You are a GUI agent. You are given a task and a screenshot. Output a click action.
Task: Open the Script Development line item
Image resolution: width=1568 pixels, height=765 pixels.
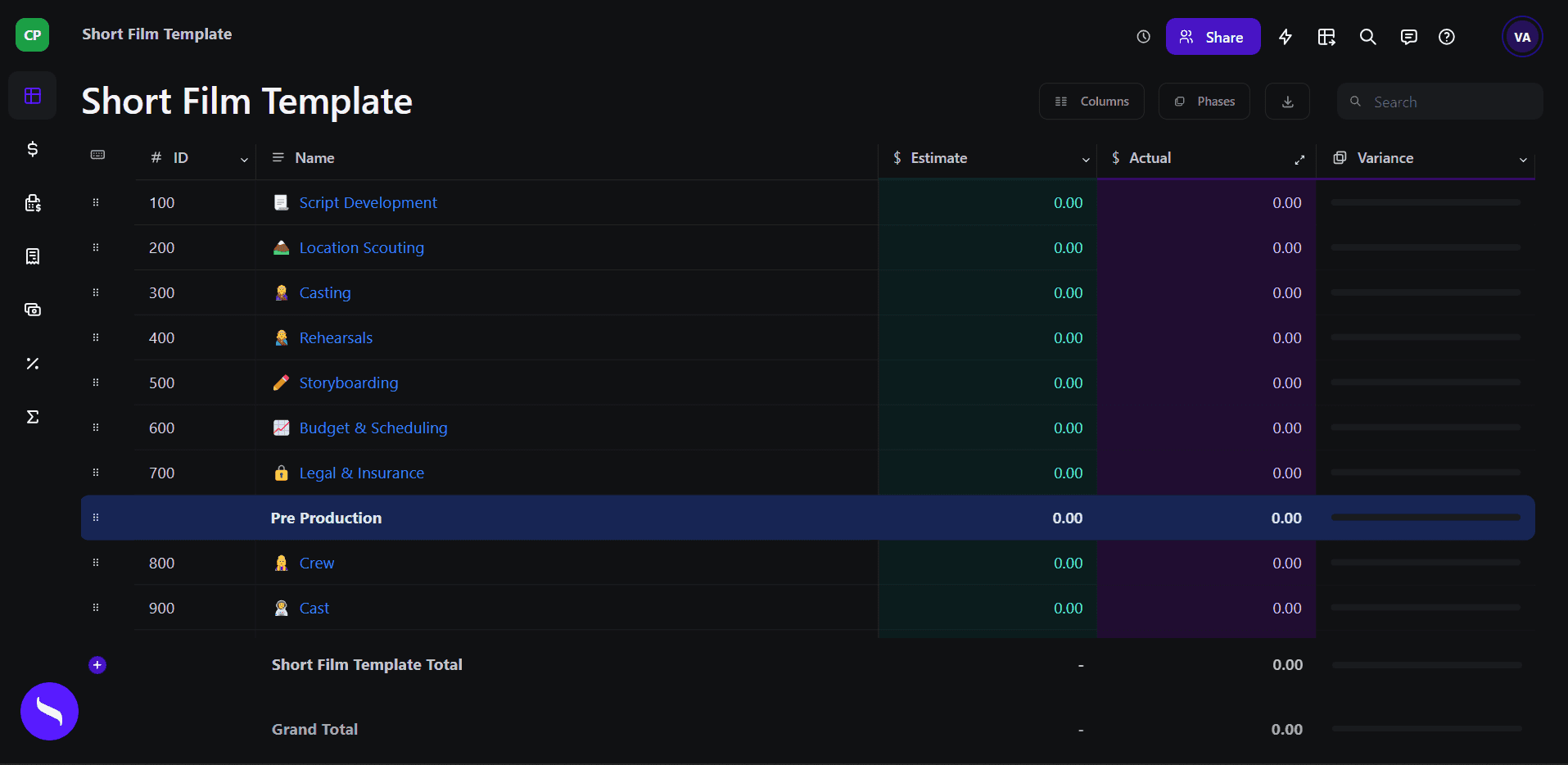pos(368,203)
